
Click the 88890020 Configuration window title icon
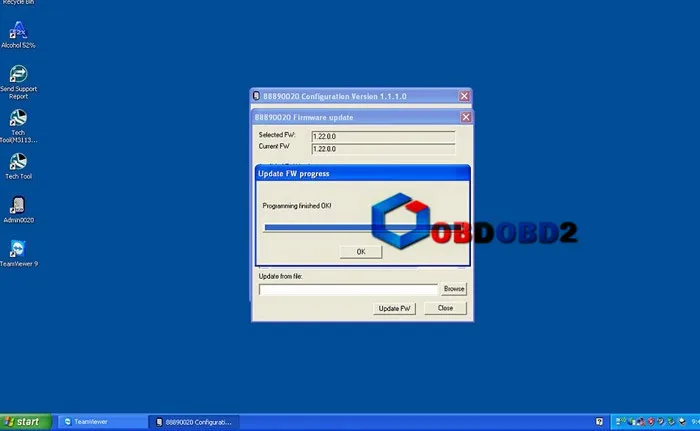pos(256,96)
